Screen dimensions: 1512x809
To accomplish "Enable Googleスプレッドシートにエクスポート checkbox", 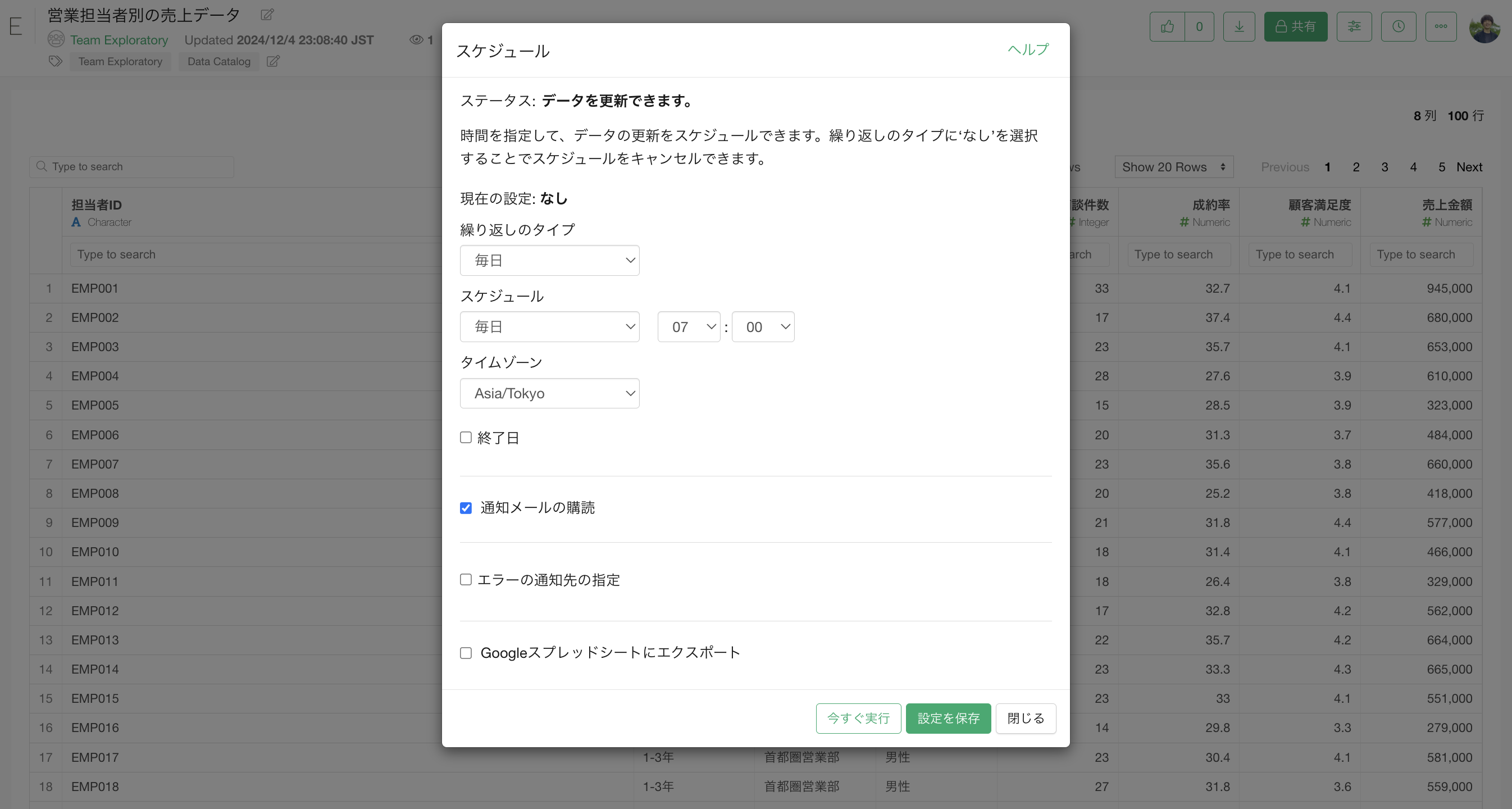I will point(466,653).
